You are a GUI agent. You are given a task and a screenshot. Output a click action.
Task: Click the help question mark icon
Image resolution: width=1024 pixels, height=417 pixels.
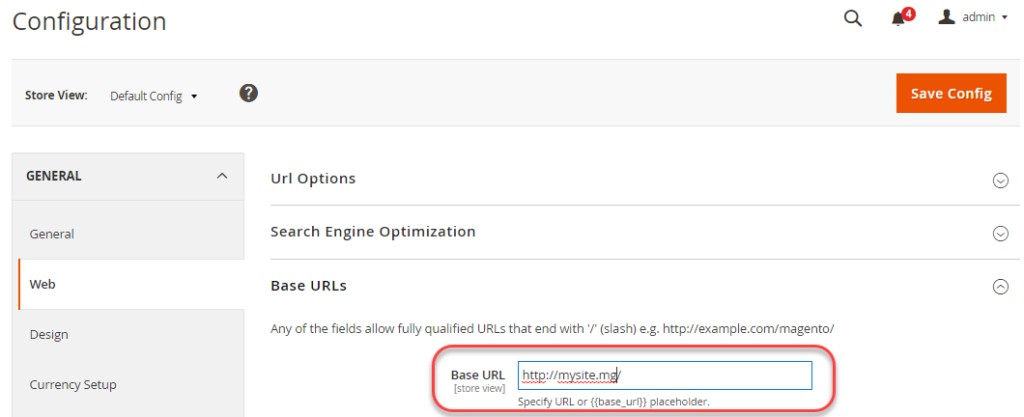tap(249, 93)
